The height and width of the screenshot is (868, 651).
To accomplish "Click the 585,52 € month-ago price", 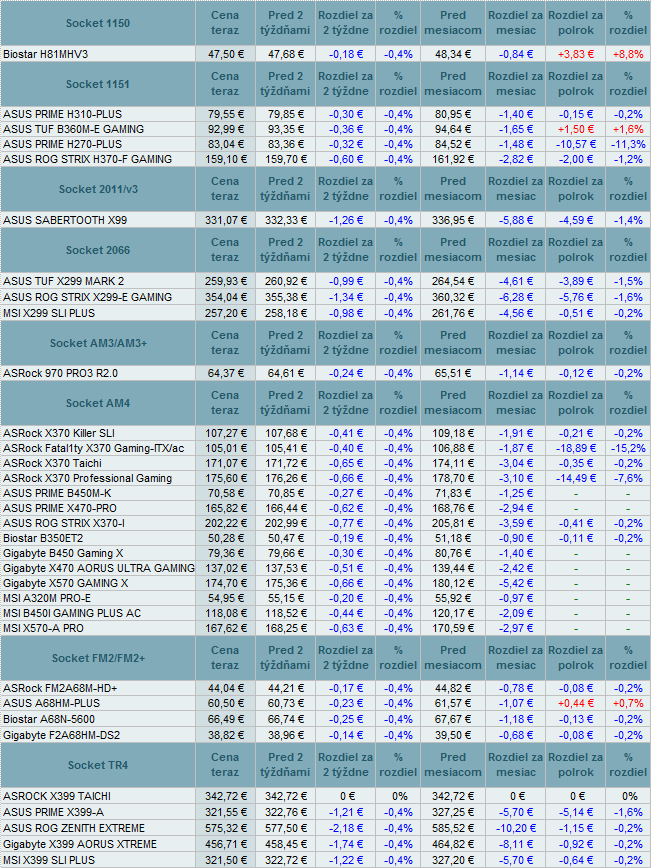I will (453, 828).
